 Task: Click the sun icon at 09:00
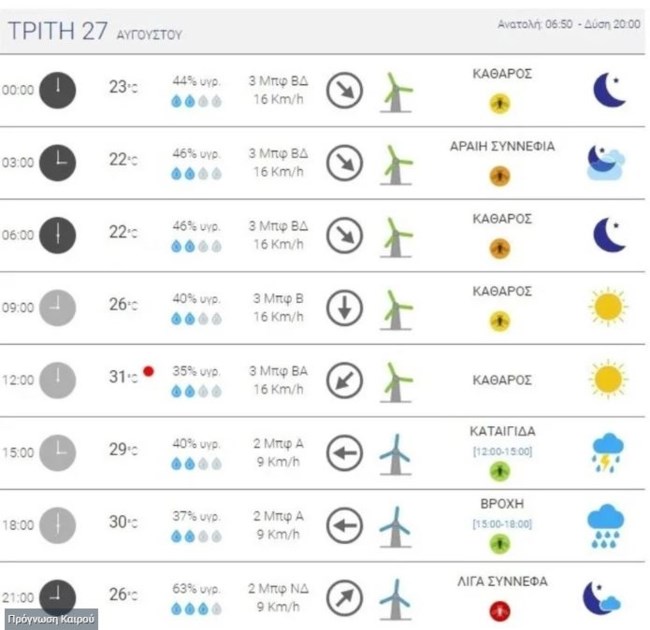click(x=607, y=307)
